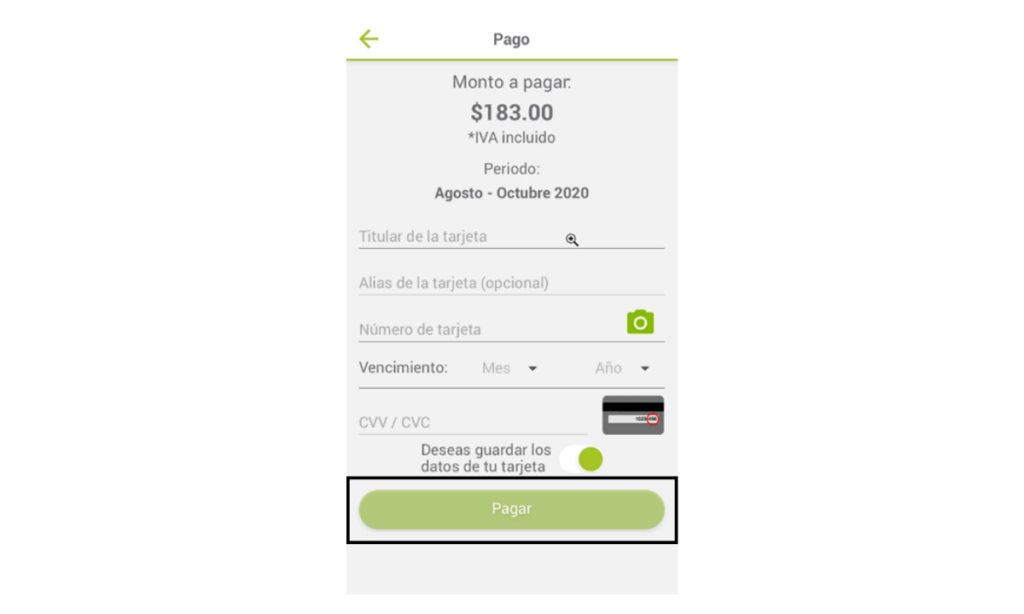Focus the Titular de la tarjeta field

(511, 236)
